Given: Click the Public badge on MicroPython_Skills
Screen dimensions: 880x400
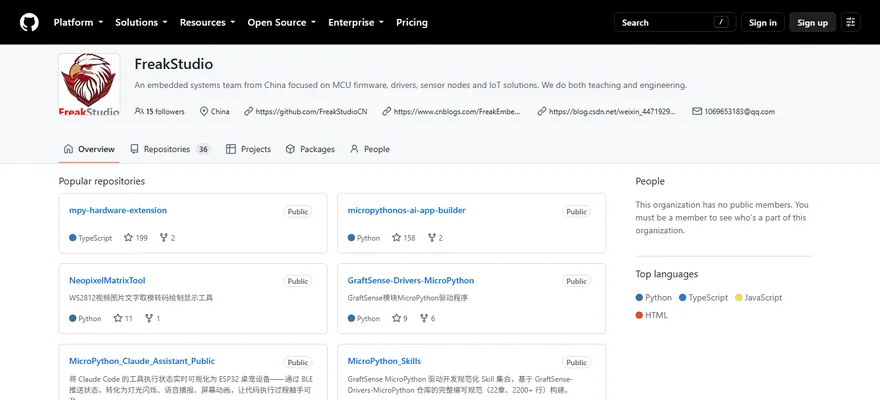Looking at the screenshot, I should (x=576, y=362).
